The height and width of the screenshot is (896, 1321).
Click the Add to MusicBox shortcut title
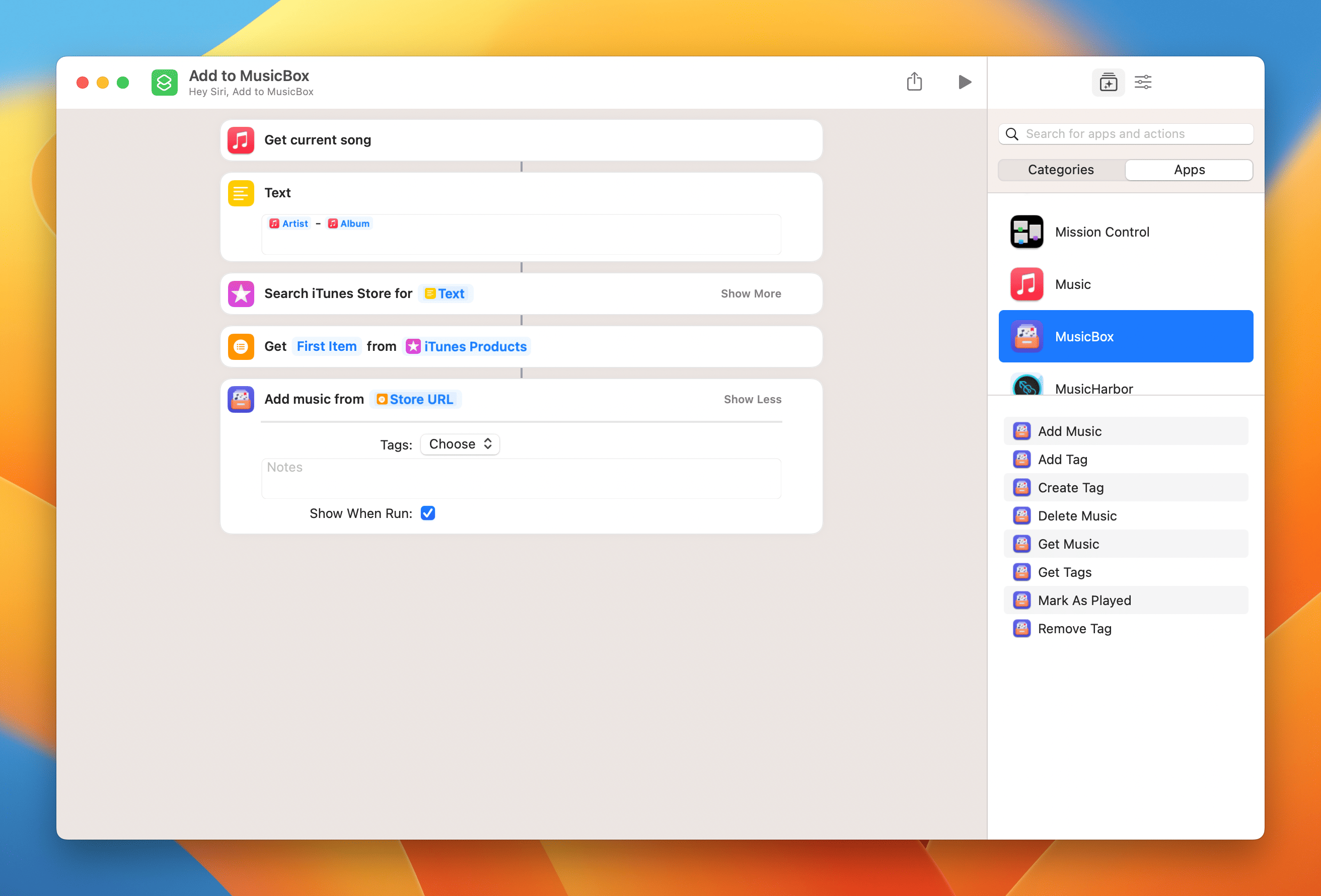(249, 76)
